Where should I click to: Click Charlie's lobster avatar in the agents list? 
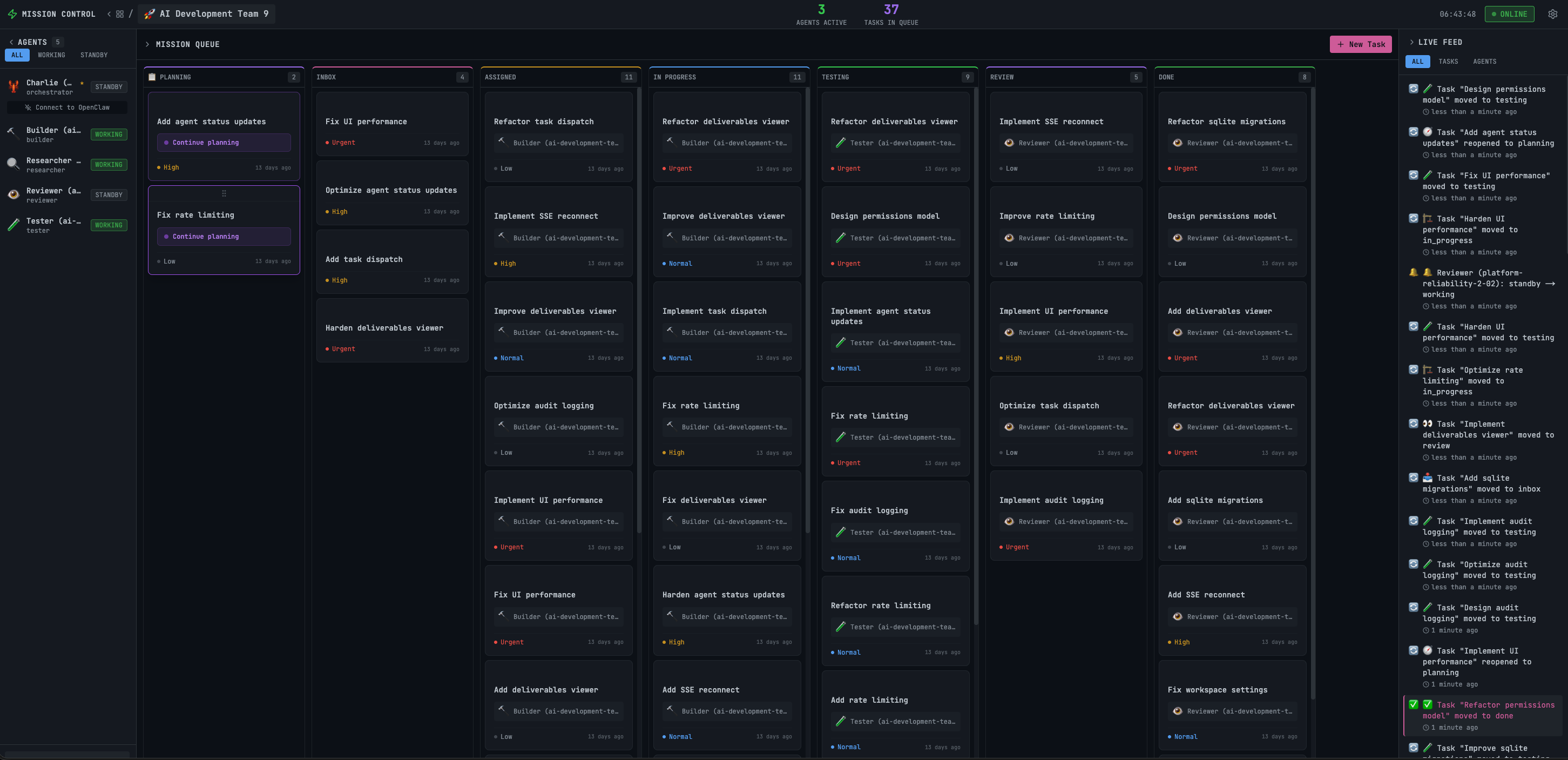point(13,86)
